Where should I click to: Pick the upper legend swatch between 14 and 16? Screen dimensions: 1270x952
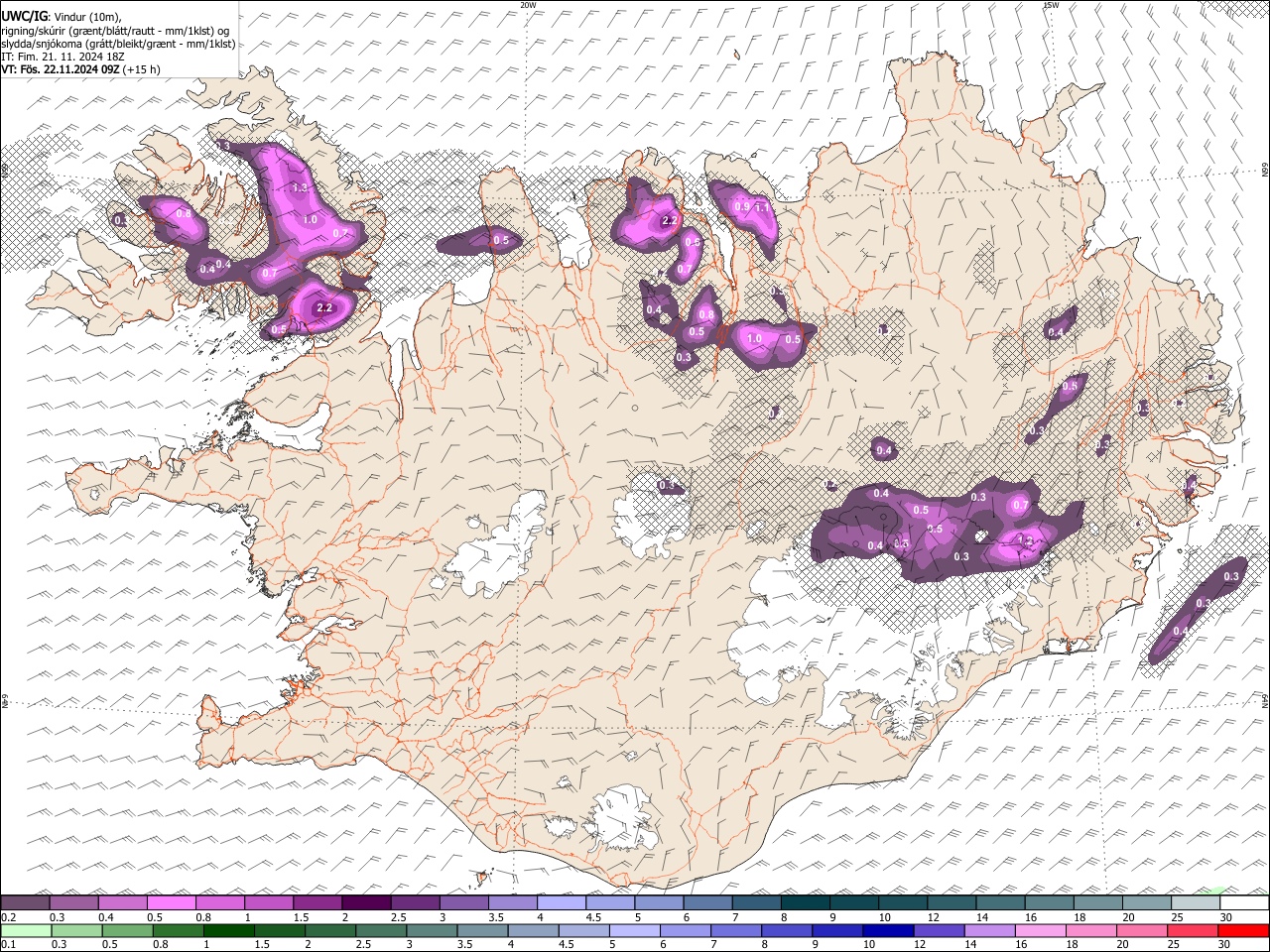coord(1000,902)
